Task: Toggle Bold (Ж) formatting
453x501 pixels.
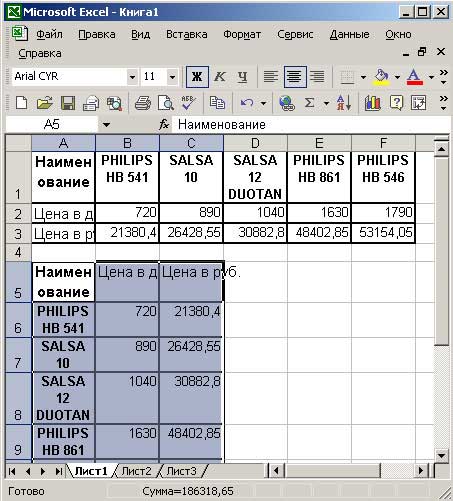Action: [x=197, y=77]
